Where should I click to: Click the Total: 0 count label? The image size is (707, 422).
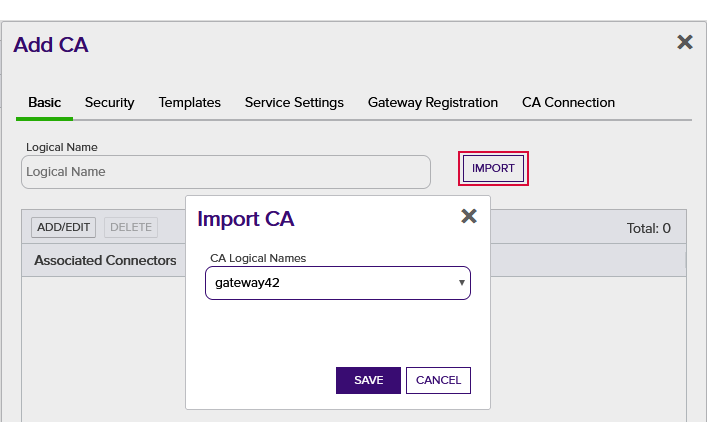pyautogui.click(x=648, y=229)
